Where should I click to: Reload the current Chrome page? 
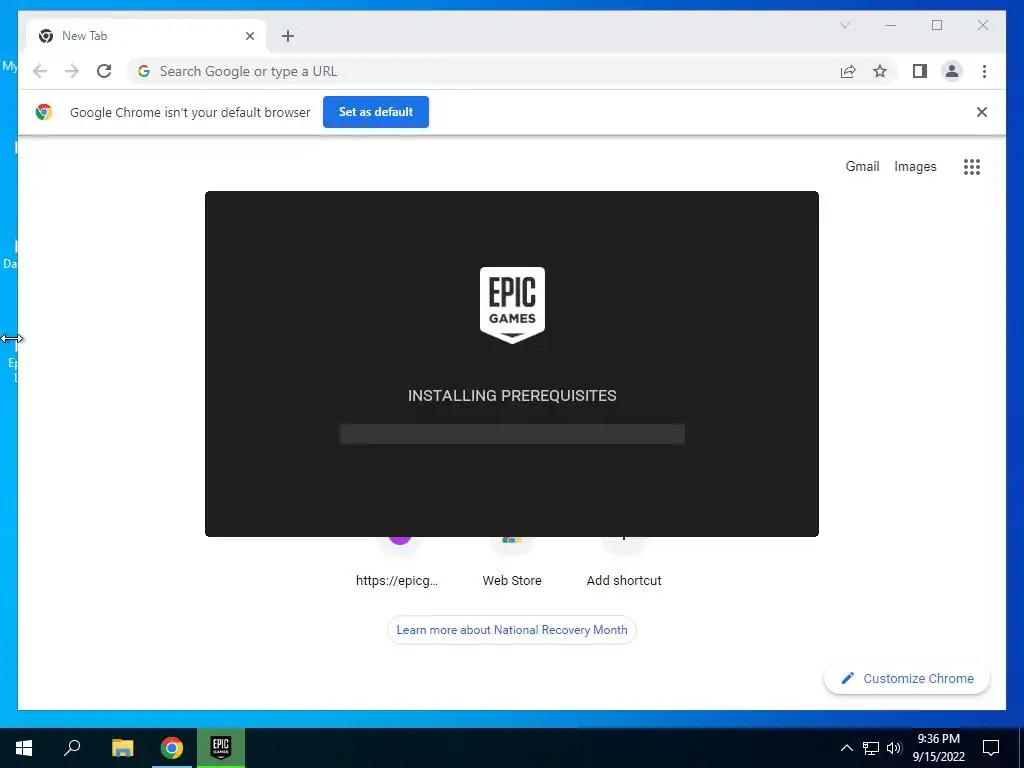tap(104, 71)
